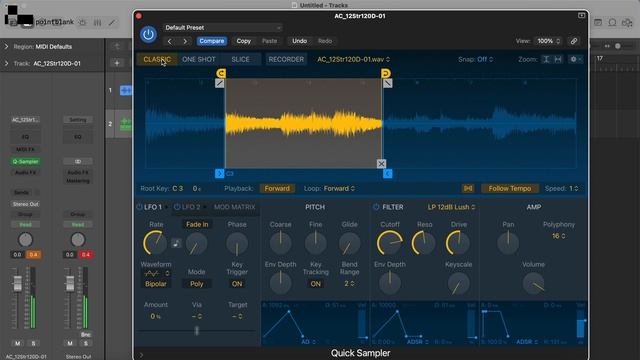Click the filter Reso knob
Image resolution: width=640 pixels, height=360 pixels.
(x=424, y=243)
